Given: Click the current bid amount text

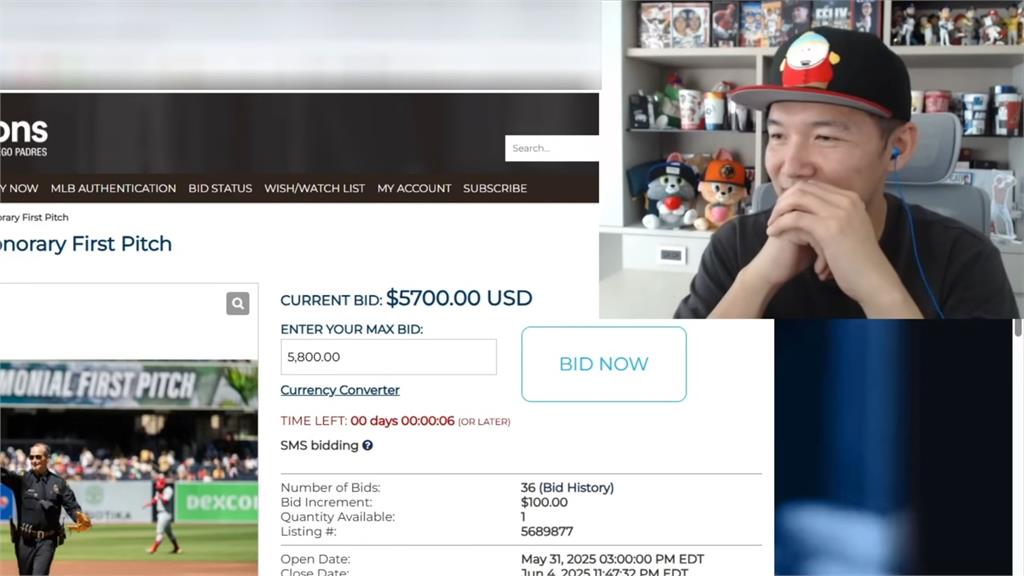Looking at the screenshot, I should click(459, 298).
